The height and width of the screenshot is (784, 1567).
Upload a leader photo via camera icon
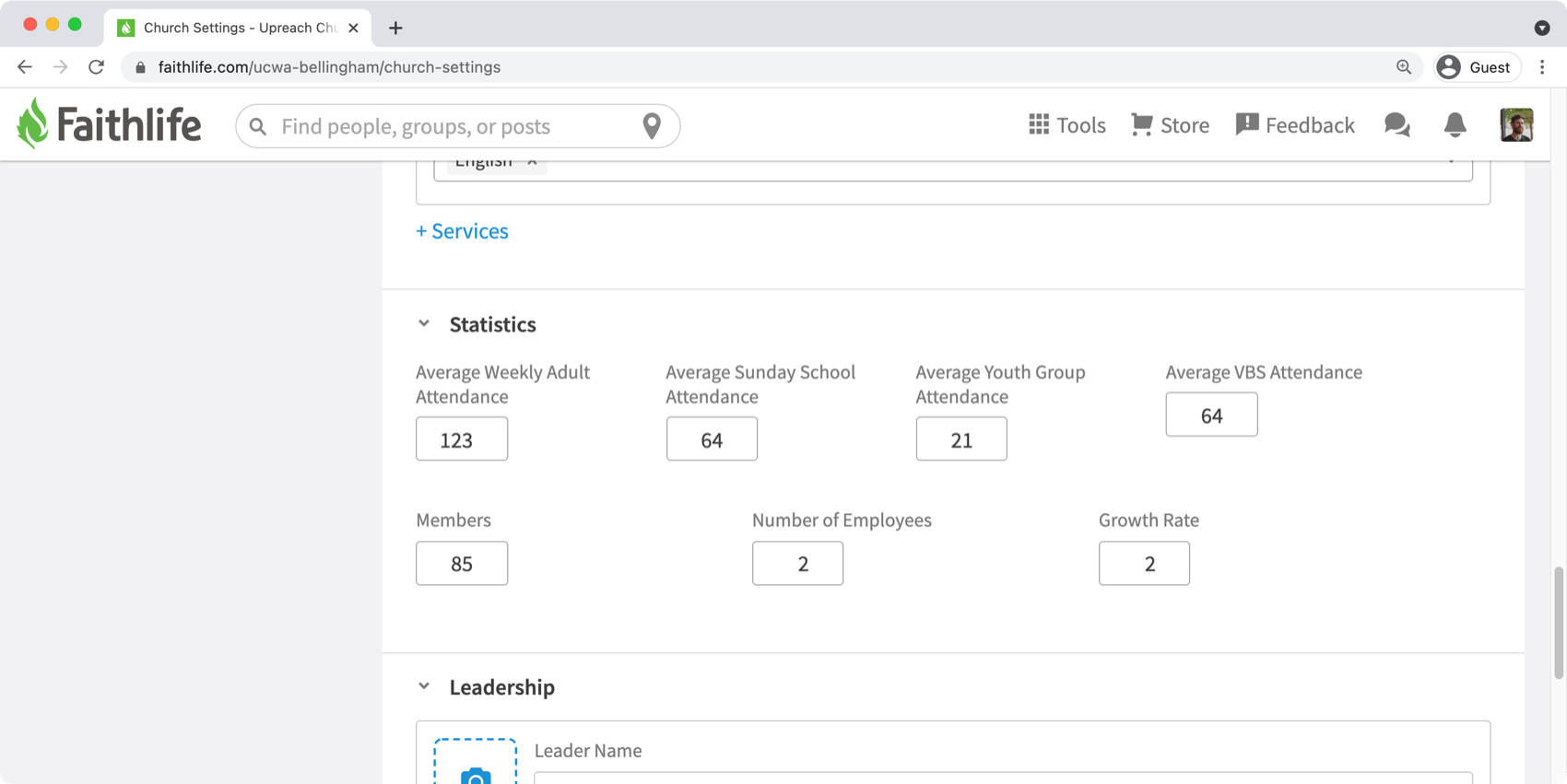click(476, 777)
